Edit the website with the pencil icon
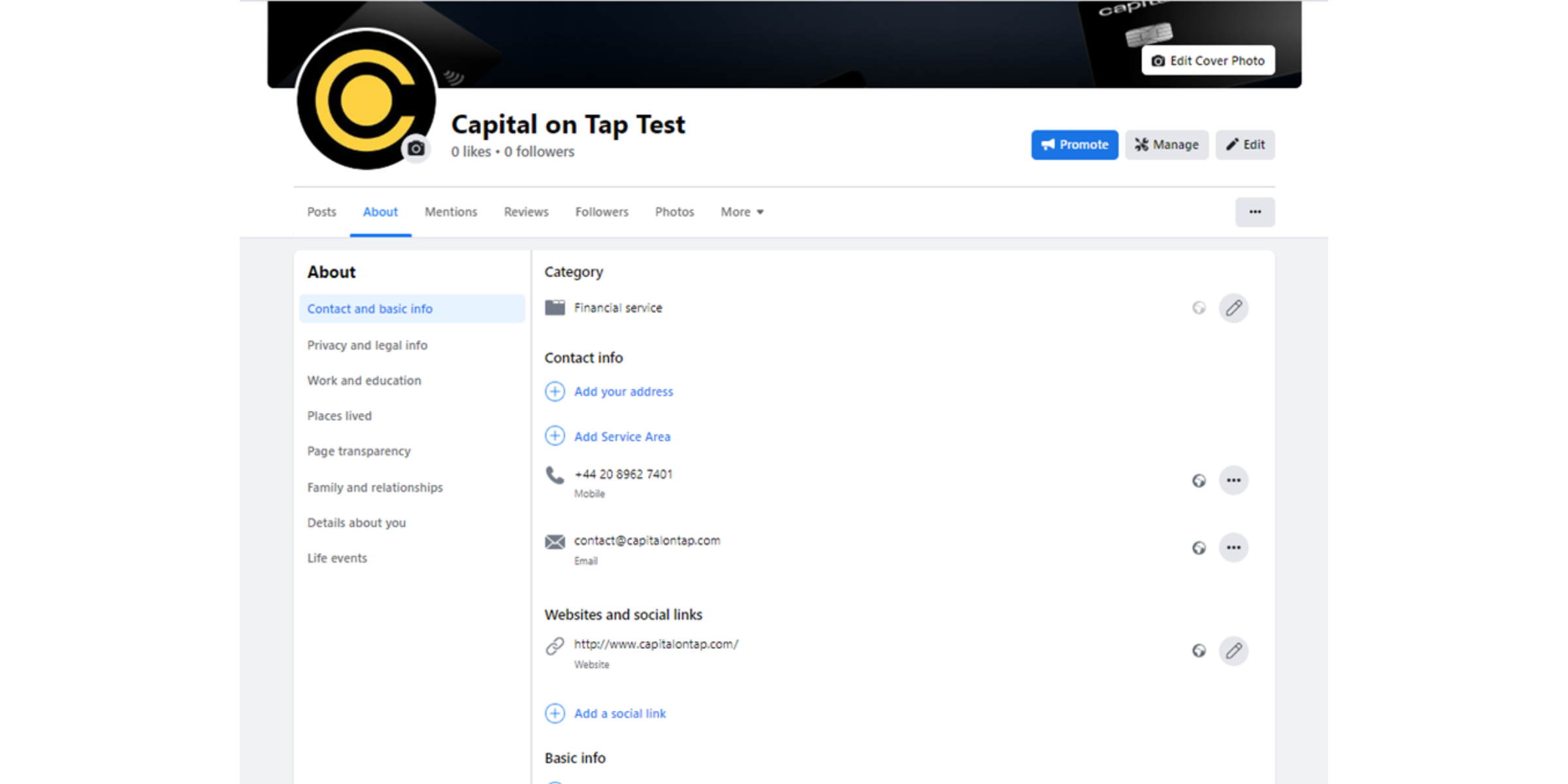 point(1233,651)
